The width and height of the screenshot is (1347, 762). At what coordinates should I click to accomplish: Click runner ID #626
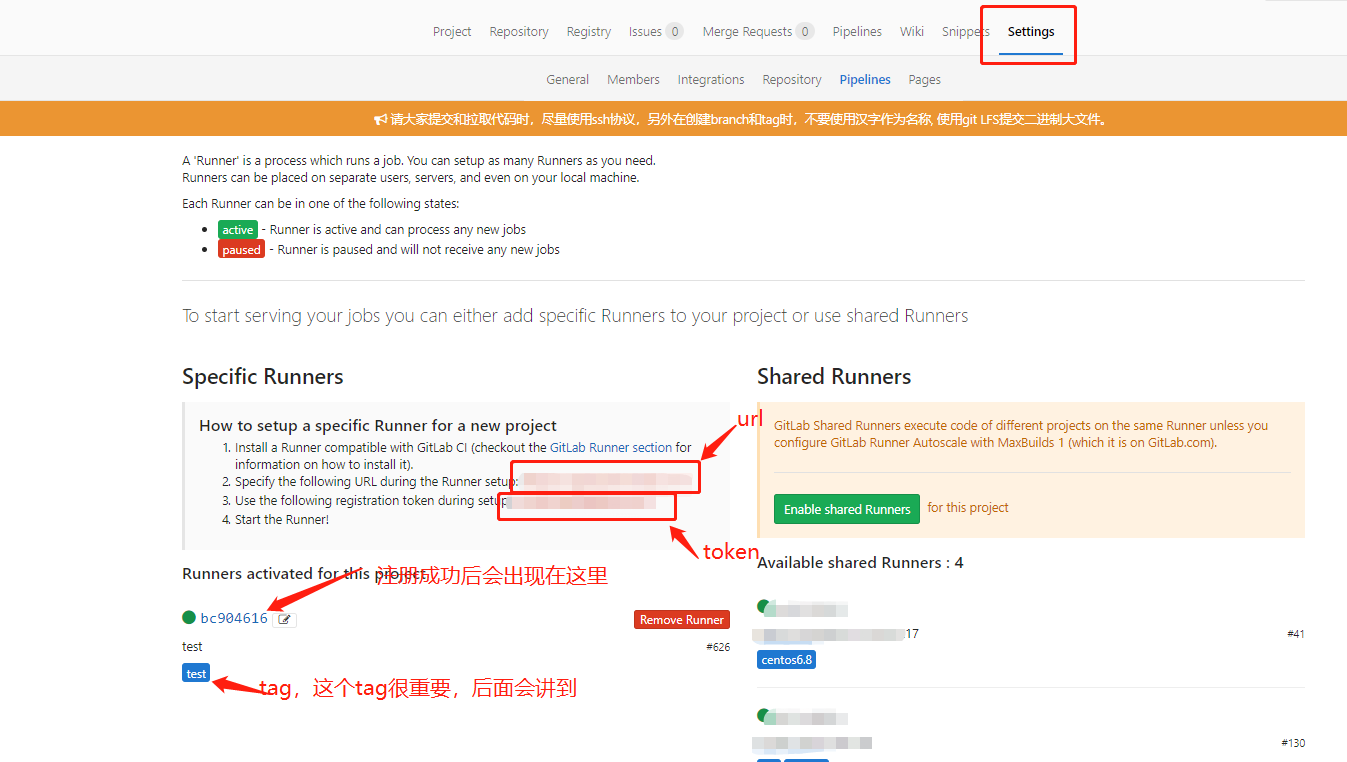coord(718,647)
